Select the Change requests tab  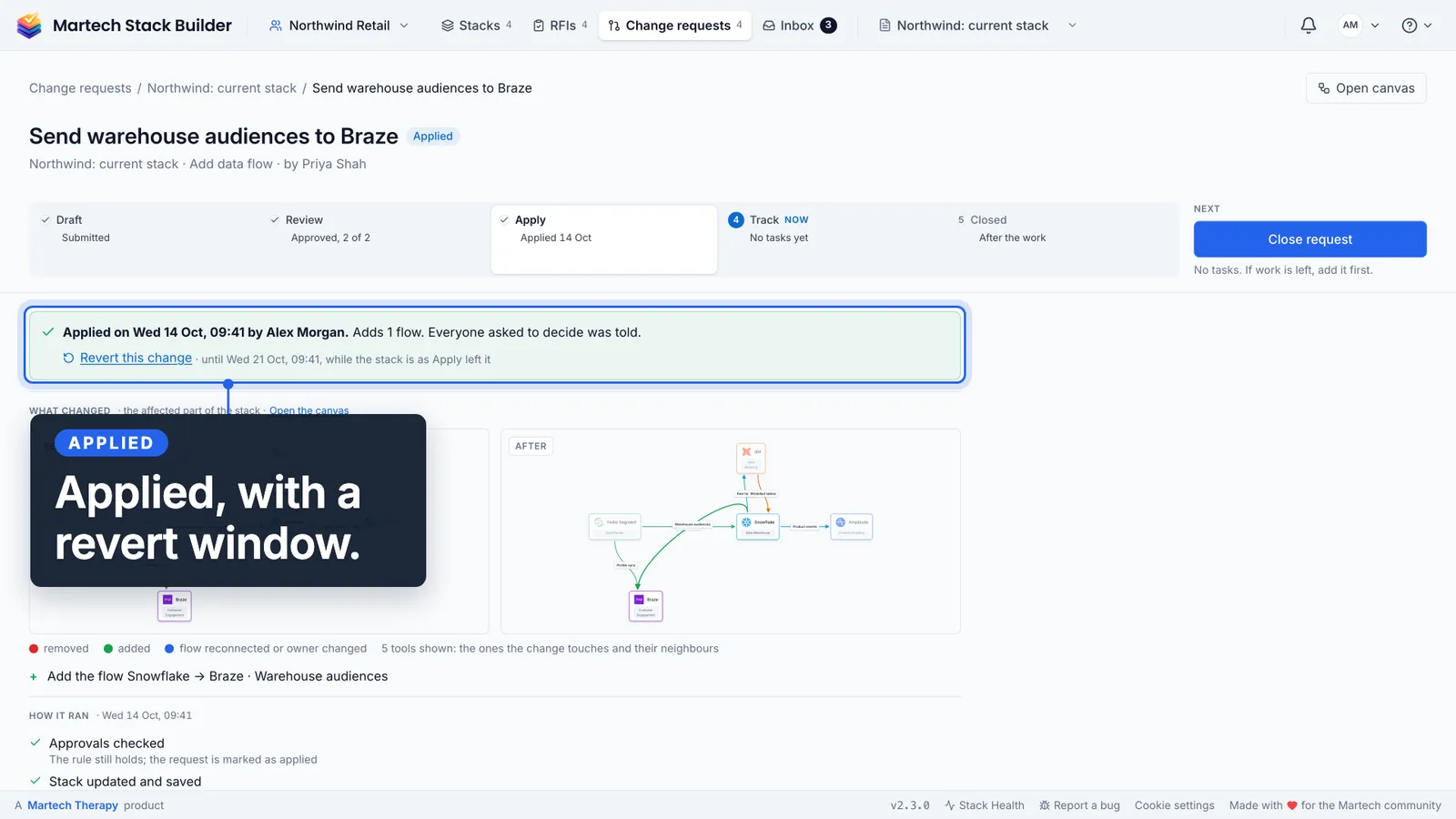[675, 25]
